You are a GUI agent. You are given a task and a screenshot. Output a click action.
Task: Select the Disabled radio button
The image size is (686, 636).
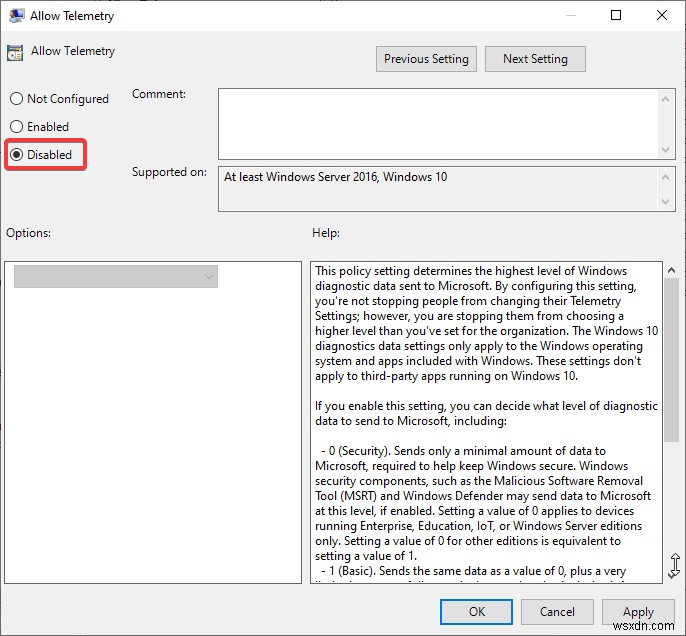(x=16, y=154)
